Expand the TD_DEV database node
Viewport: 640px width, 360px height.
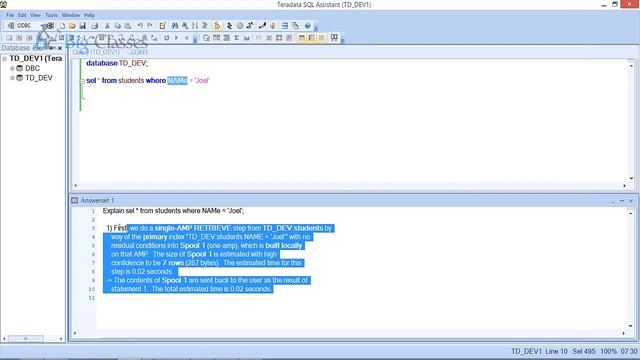click(x=12, y=78)
